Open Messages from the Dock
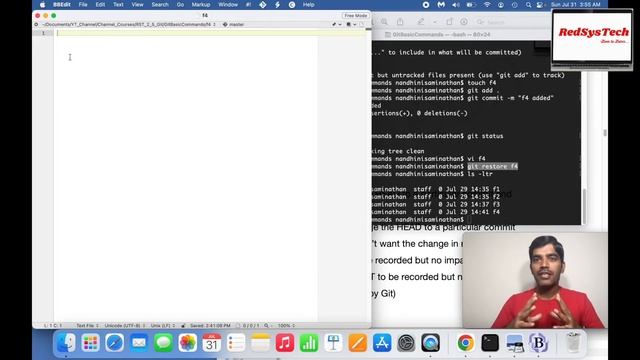Viewport: 640px width, 360px height. click(x=163, y=343)
